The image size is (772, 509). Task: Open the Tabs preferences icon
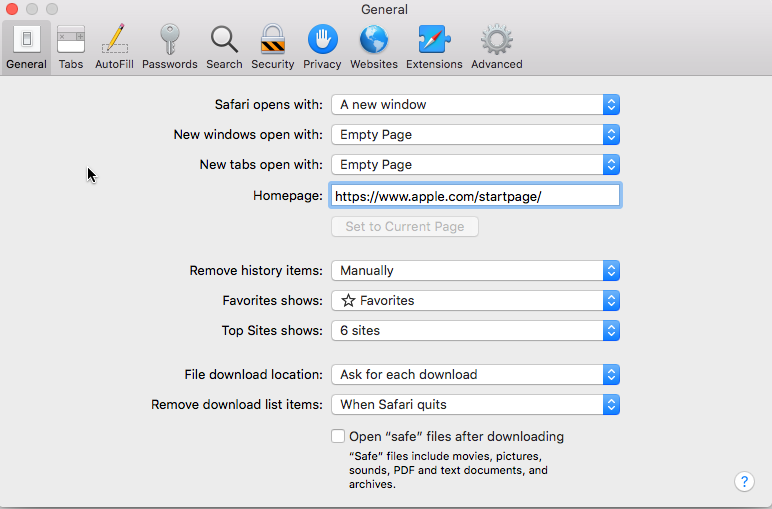pos(71,39)
